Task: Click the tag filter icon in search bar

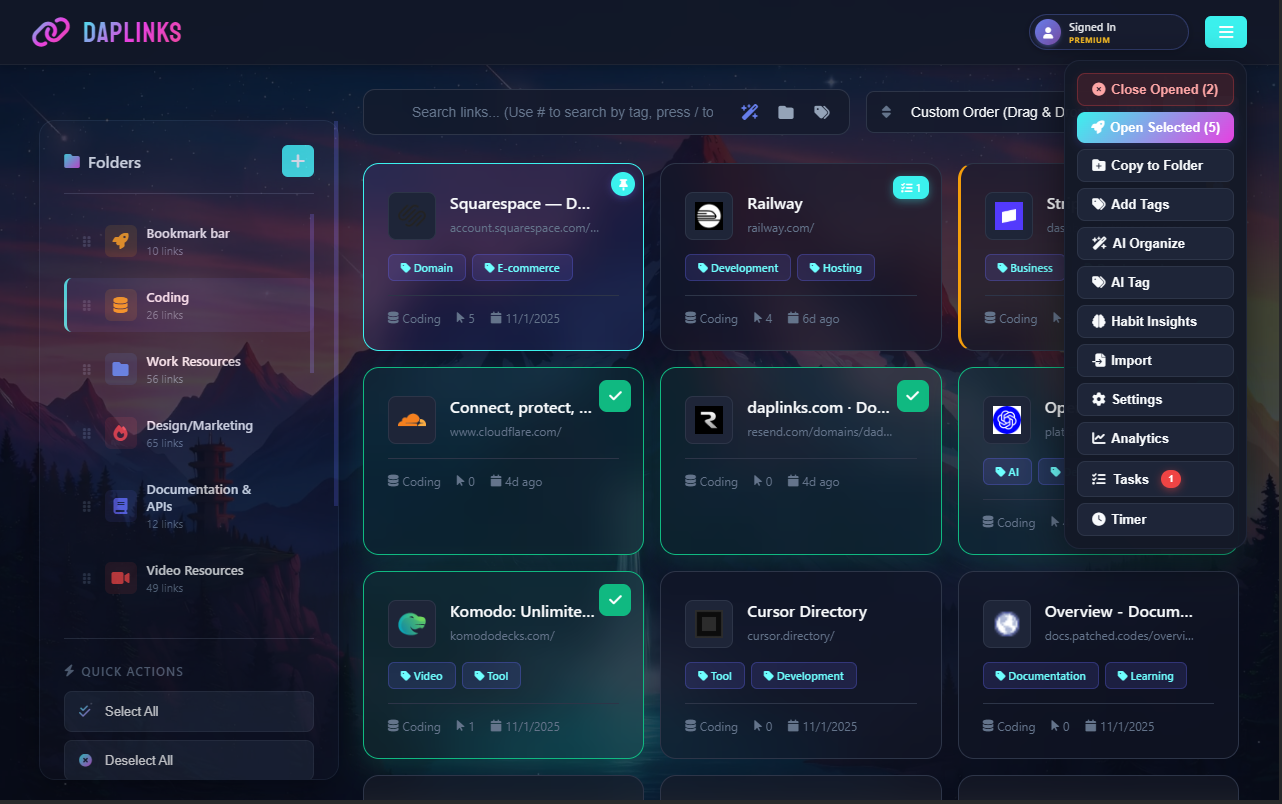Action: tap(822, 112)
